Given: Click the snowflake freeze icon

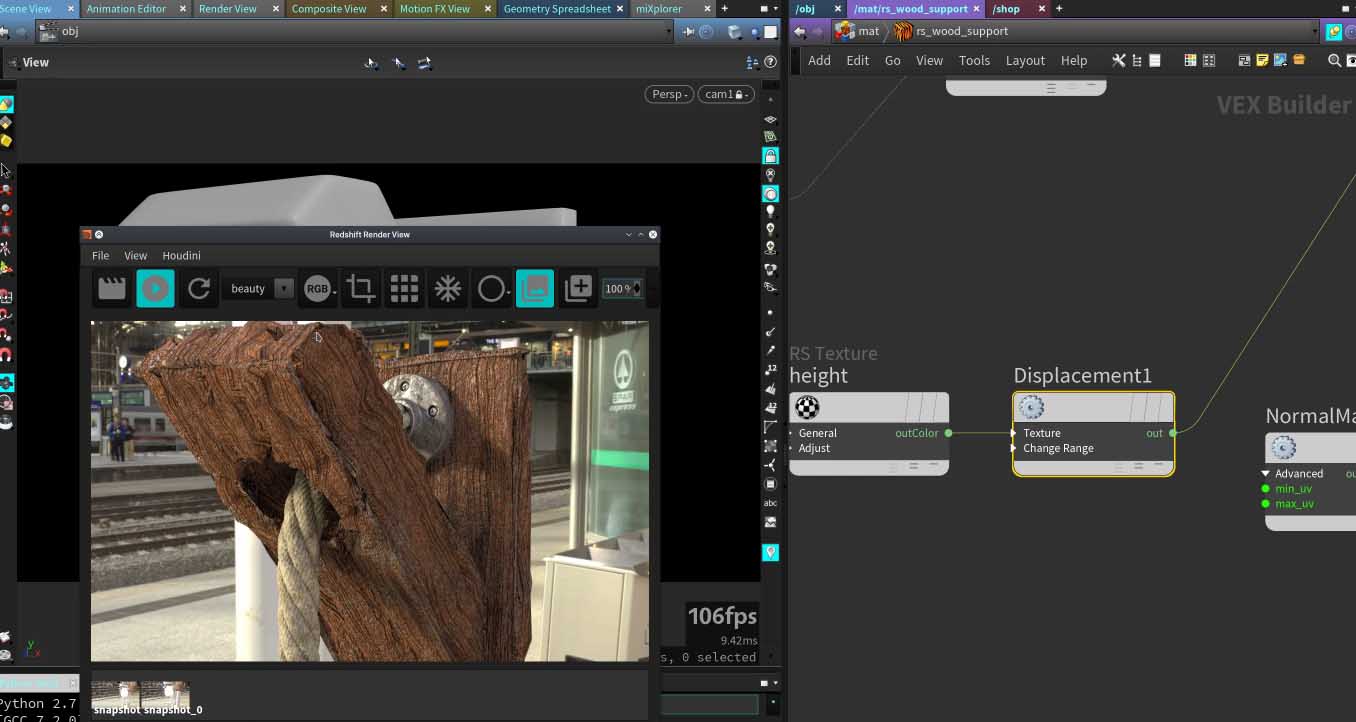Looking at the screenshot, I should 447,289.
